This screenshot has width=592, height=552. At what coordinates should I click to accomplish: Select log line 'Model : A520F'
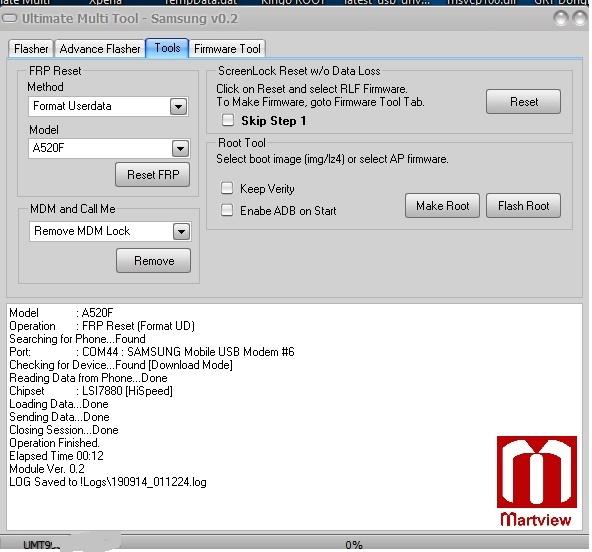point(61,313)
